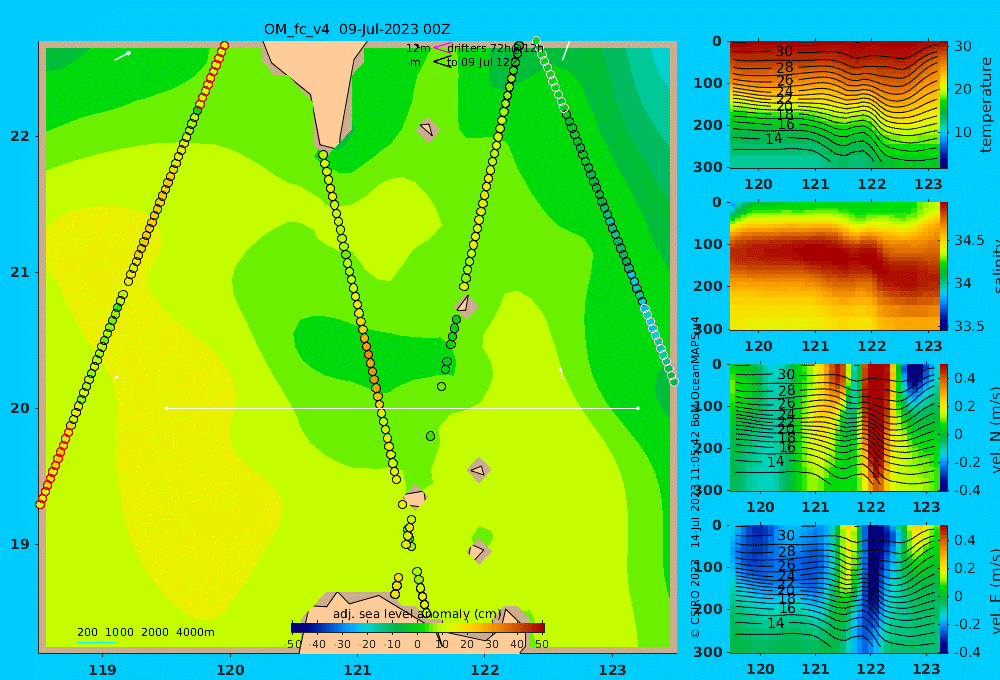This screenshot has height=680, width=1000.
Task: Select the diamond island marker near latitude 20.8
Action: tap(466, 305)
